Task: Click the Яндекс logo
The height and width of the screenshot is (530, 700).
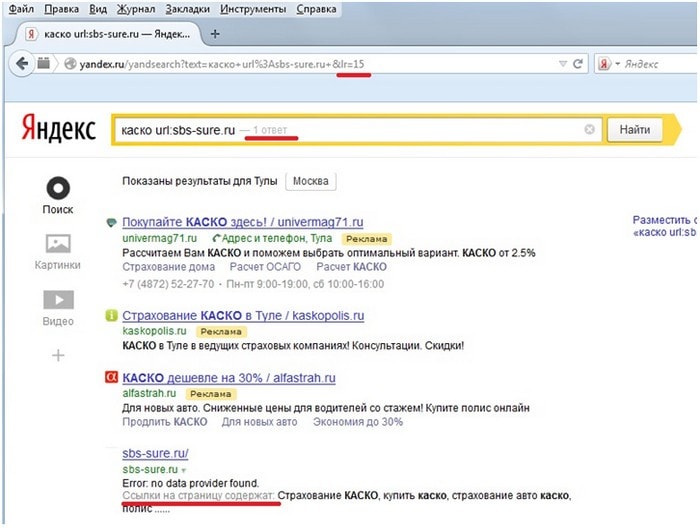Action: point(58,128)
